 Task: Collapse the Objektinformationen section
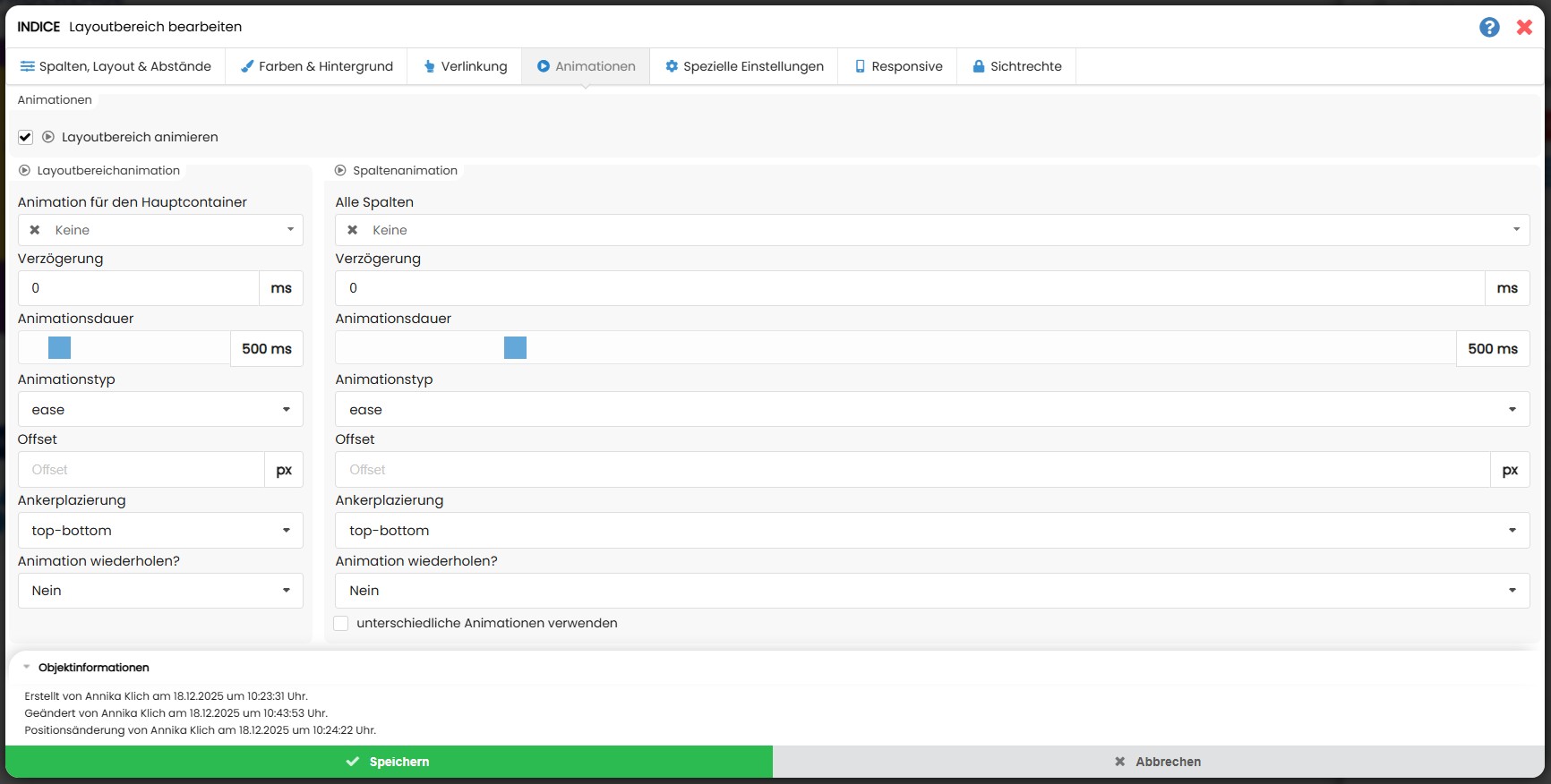(27, 667)
